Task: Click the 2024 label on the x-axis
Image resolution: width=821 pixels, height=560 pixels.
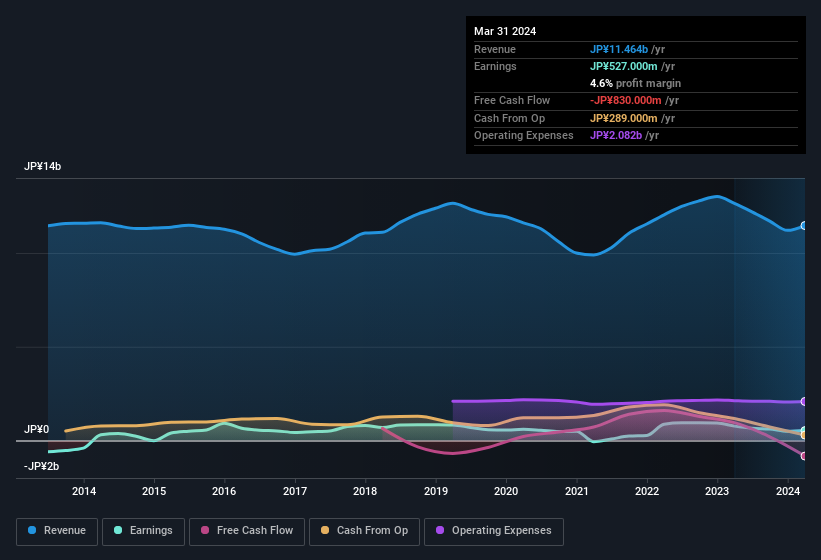Action: click(x=788, y=491)
